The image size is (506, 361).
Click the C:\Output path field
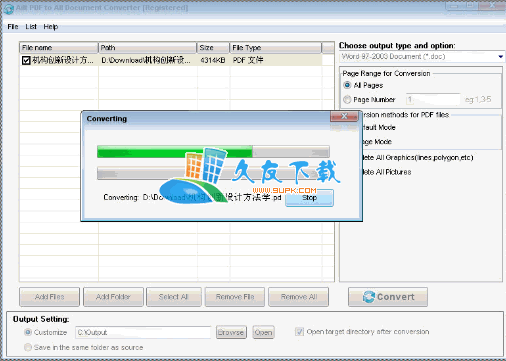pos(143,332)
